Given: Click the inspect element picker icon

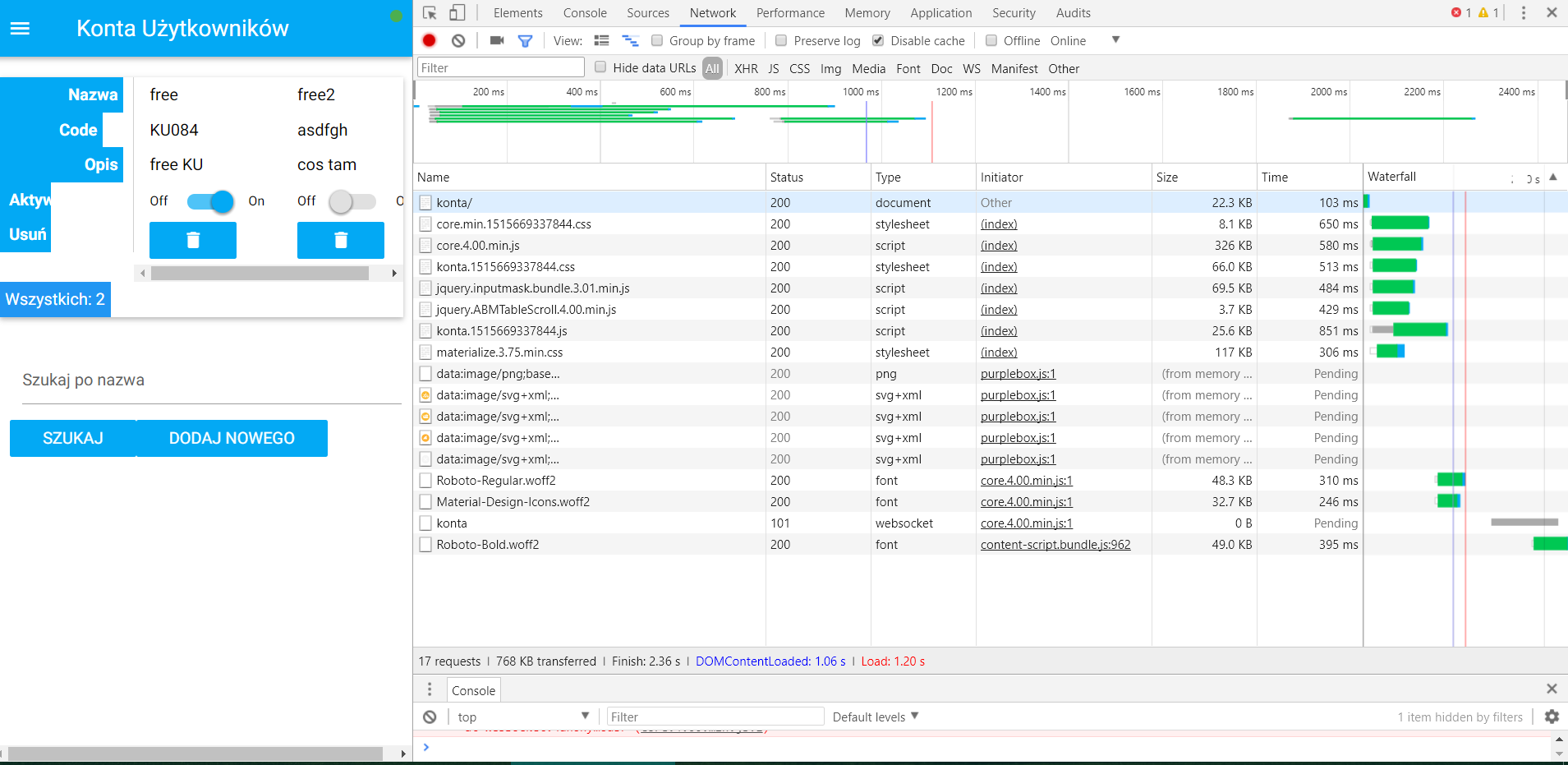Looking at the screenshot, I should point(430,12).
